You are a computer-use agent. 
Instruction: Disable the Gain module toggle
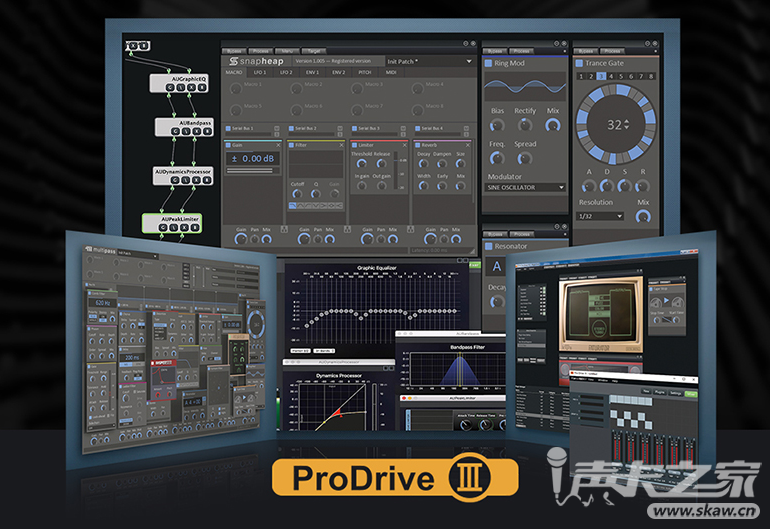coord(228,145)
